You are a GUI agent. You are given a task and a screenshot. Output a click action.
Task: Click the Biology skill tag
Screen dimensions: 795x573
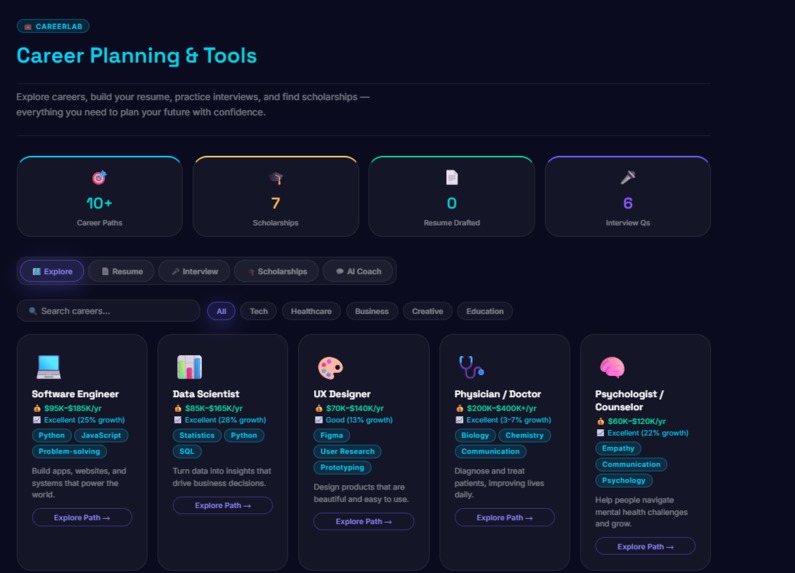tap(475, 435)
